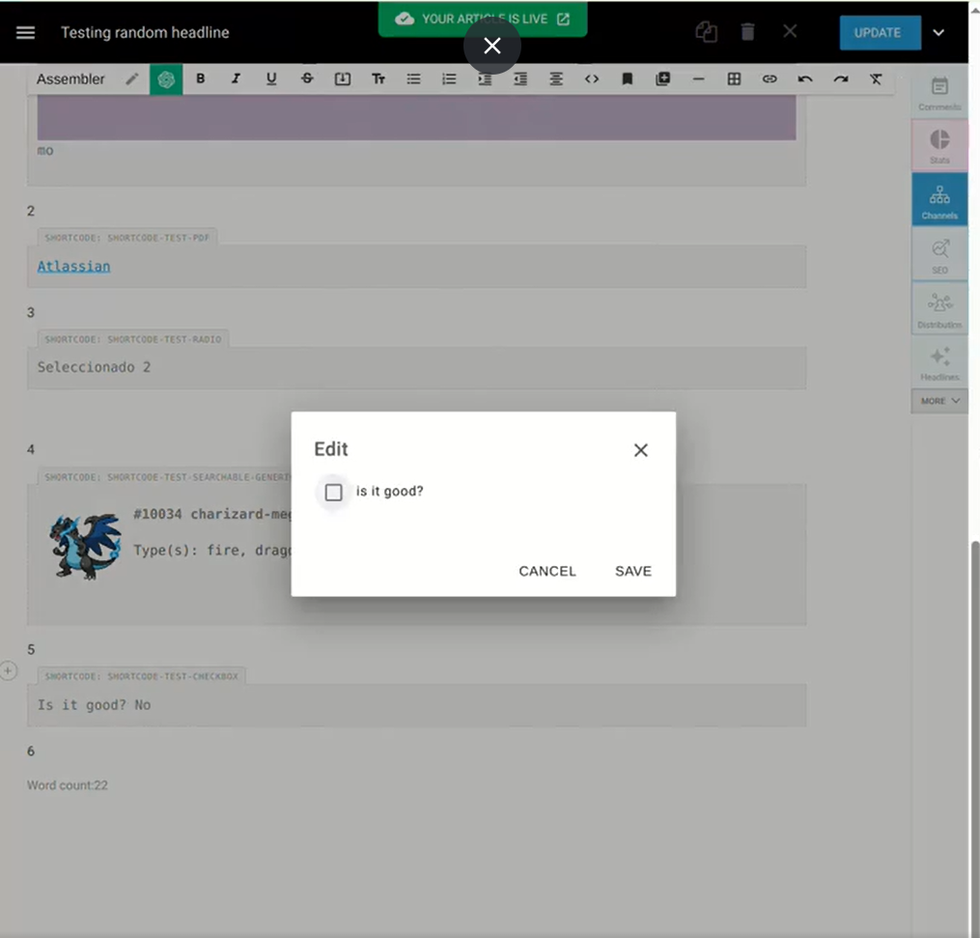
Task: Toggle underline formatting in toolbar
Action: click(x=271, y=79)
